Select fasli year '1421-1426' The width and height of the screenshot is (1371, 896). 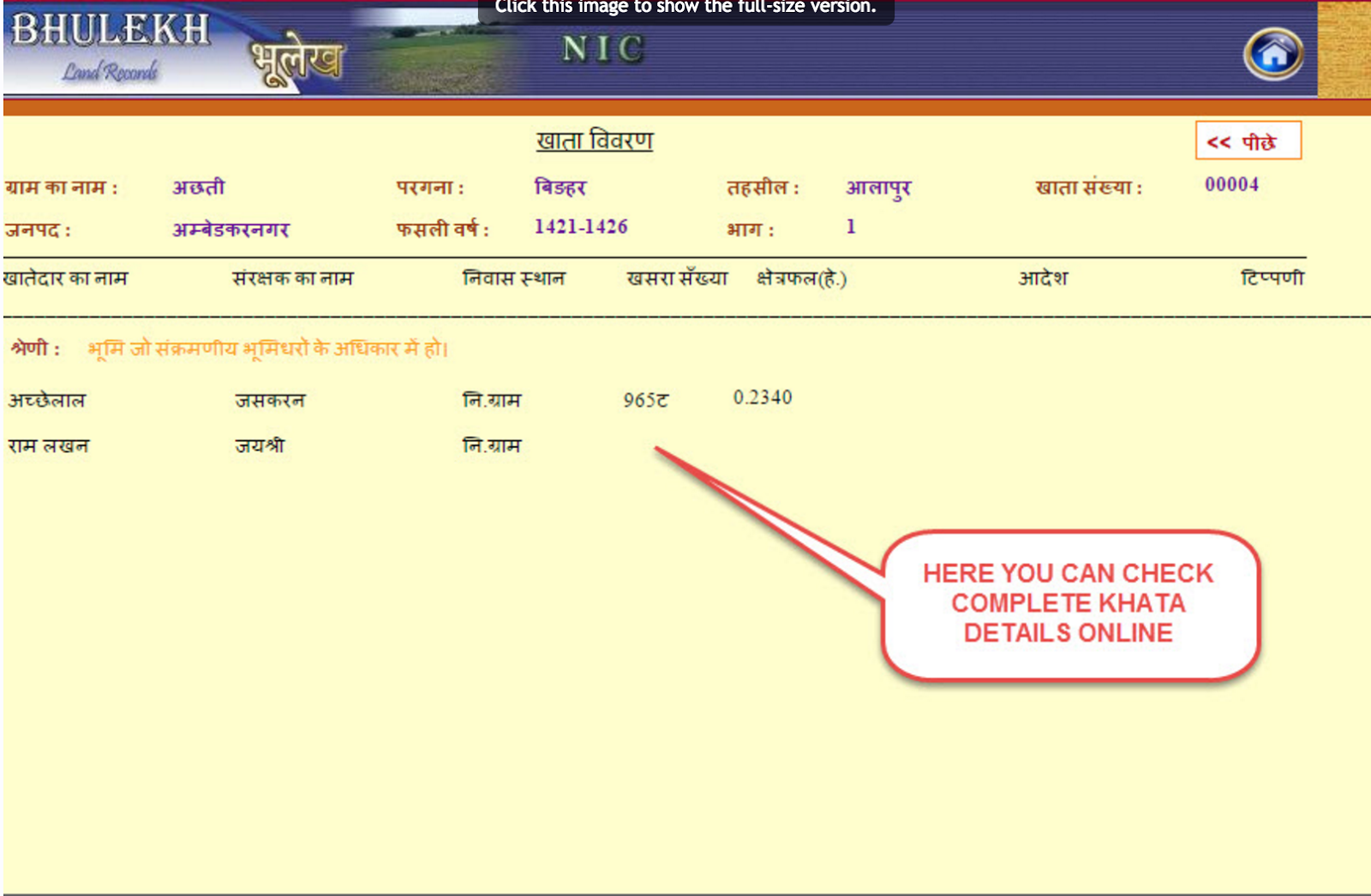pos(581,227)
